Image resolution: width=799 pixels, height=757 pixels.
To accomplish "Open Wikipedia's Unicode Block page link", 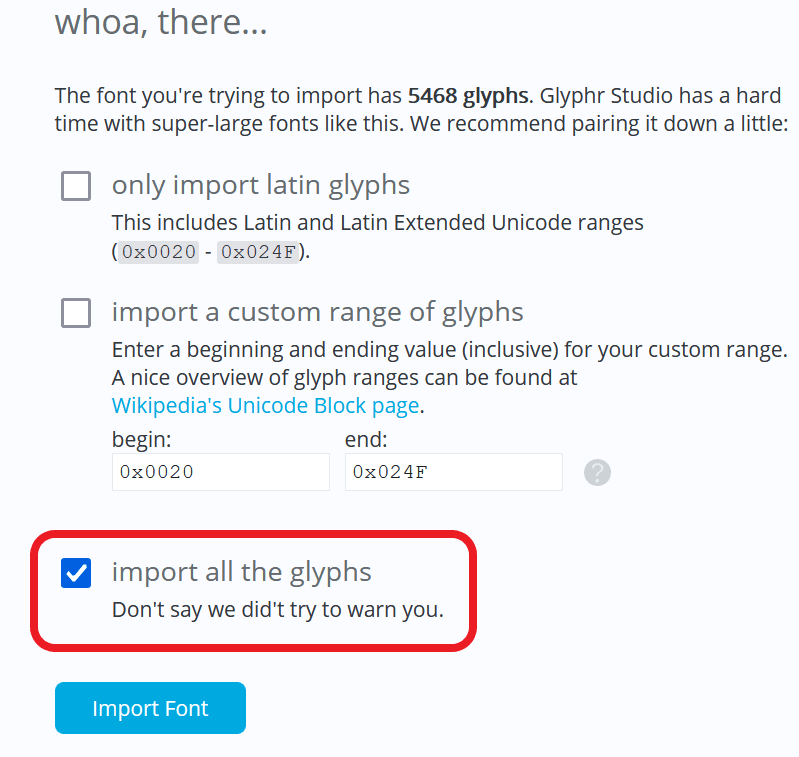I will (x=265, y=405).
